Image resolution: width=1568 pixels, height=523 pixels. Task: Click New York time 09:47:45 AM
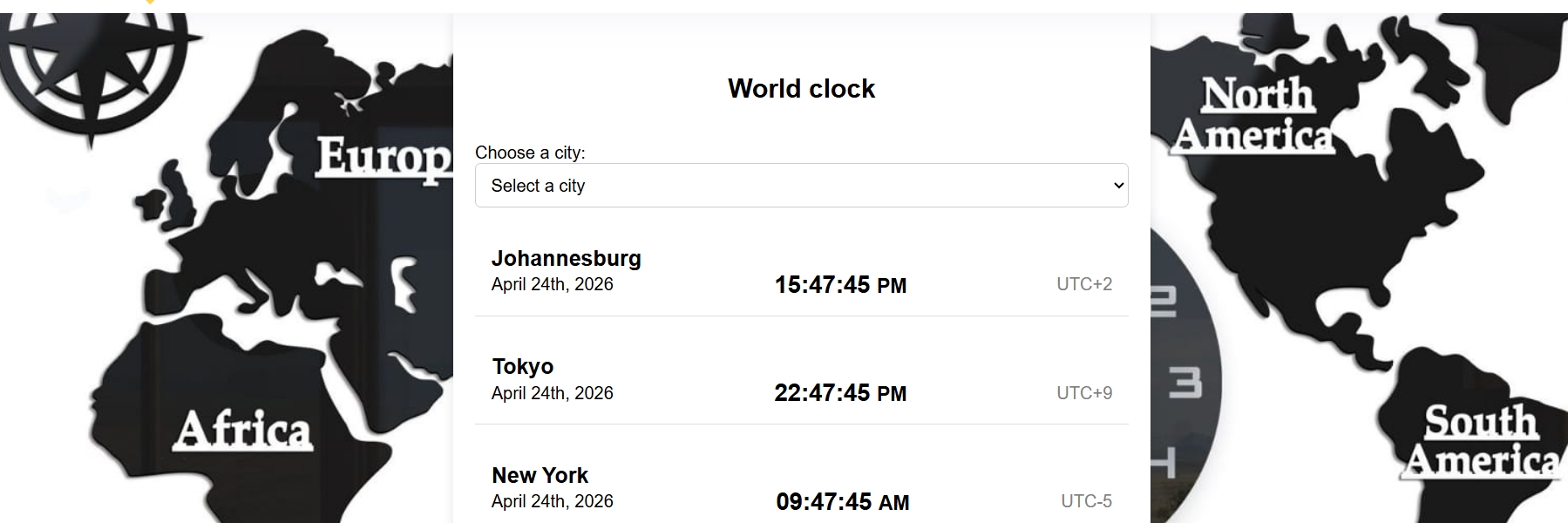pyautogui.click(x=842, y=502)
